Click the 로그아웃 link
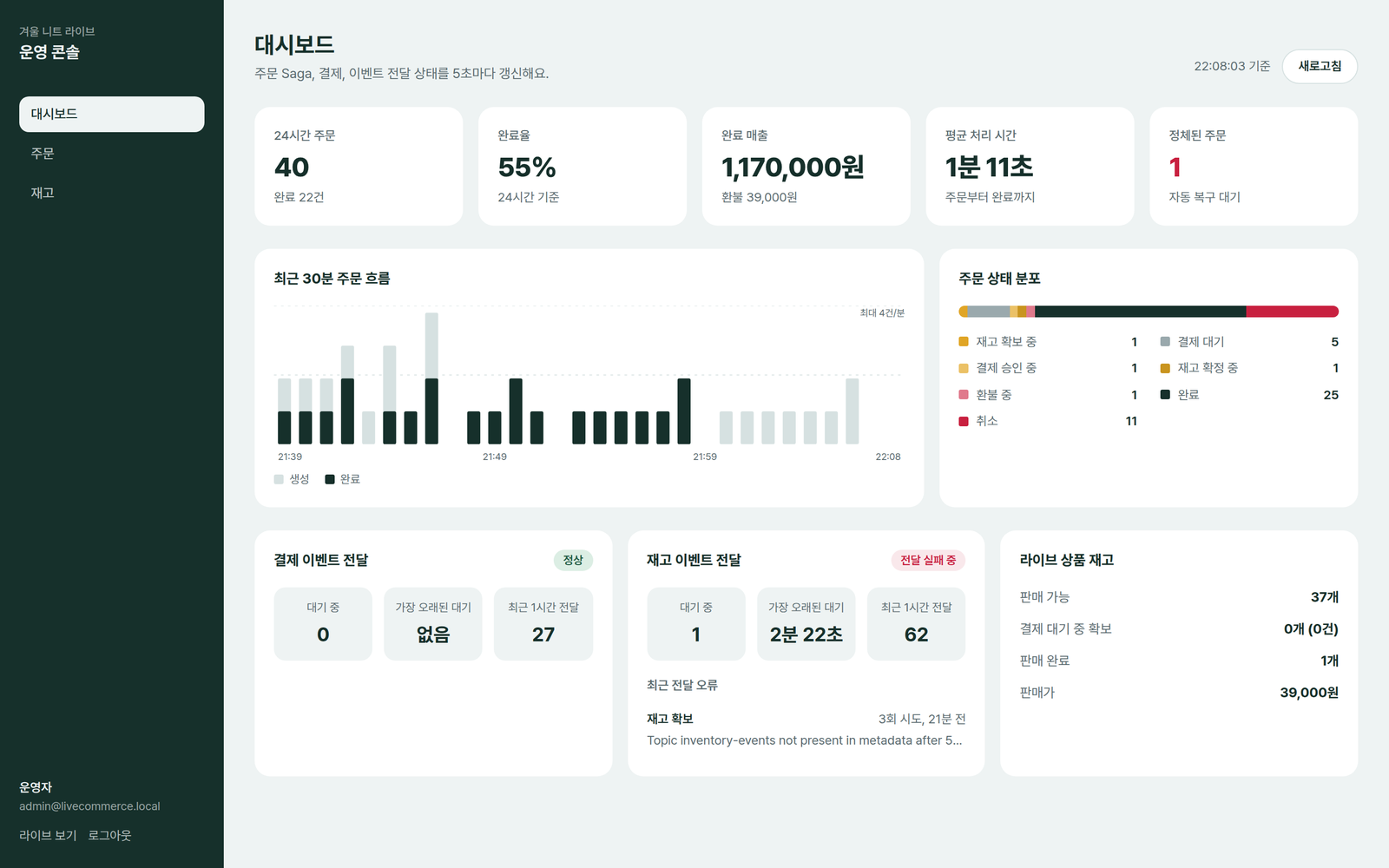The image size is (1389, 868). click(x=109, y=835)
